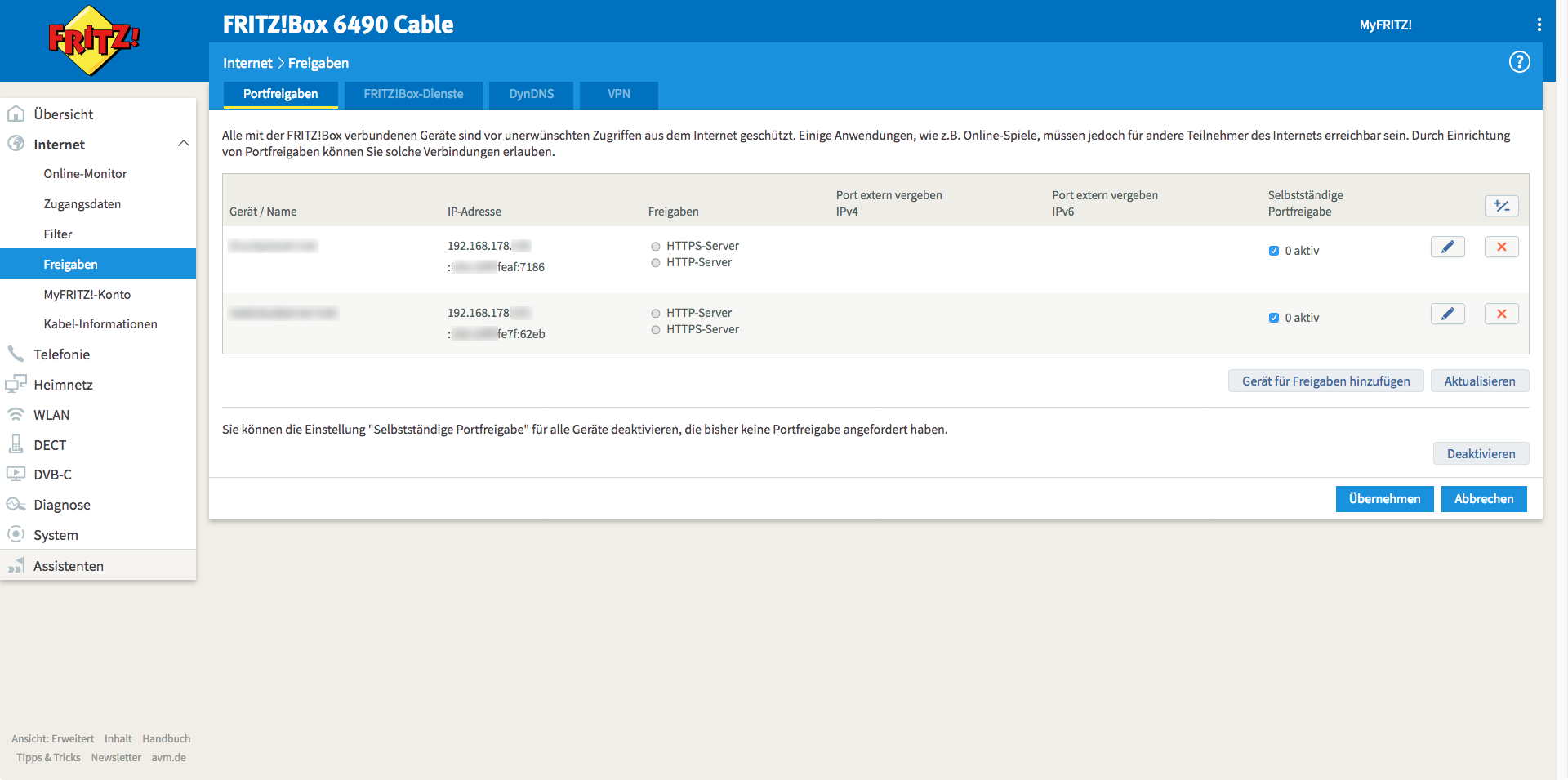Edit the second device's port sharing
1568x780 pixels.
coord(1447,314)
